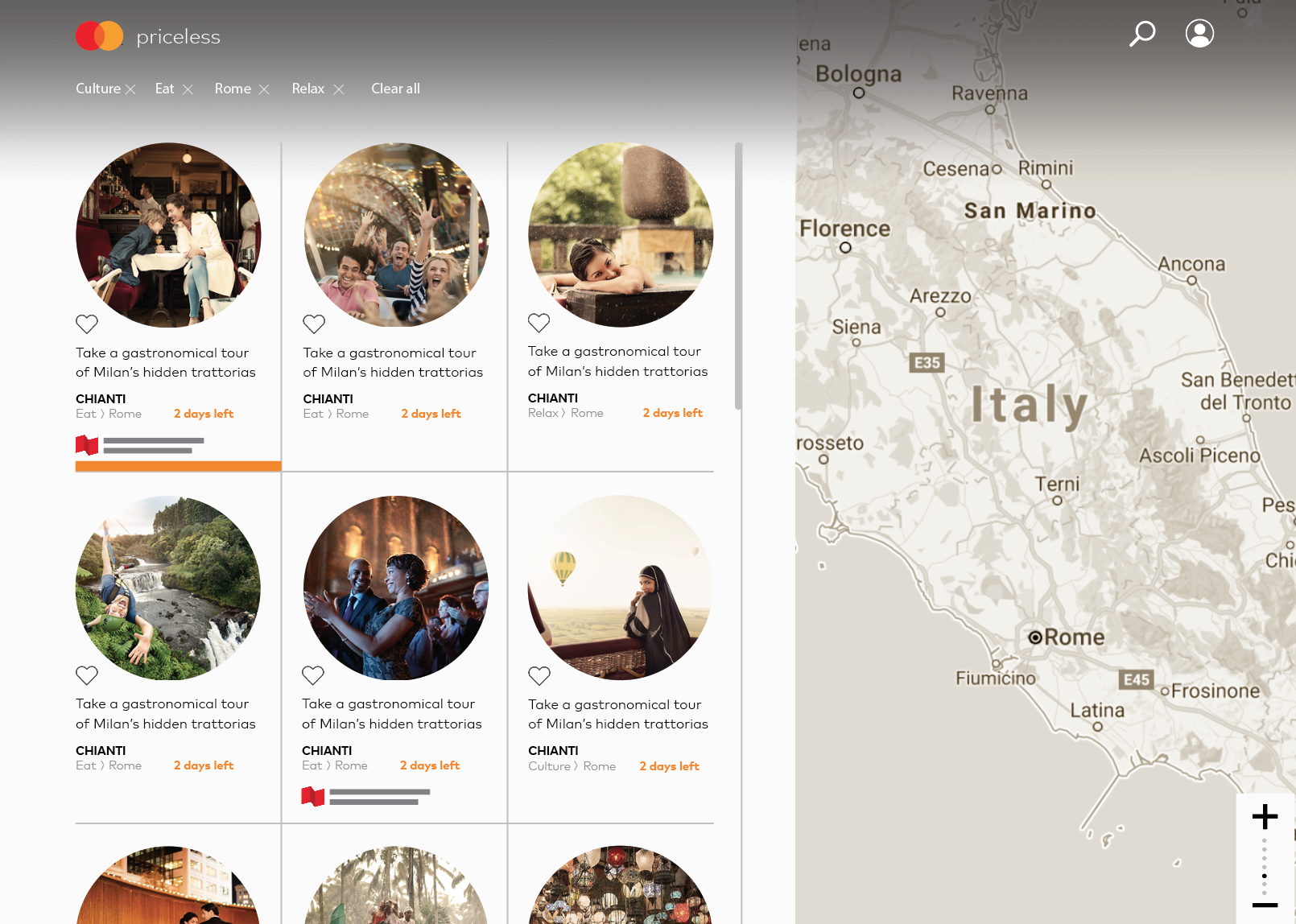Open the restaurant couple thumbnail
Screen dimensions: 1296x924
(168, 235)
